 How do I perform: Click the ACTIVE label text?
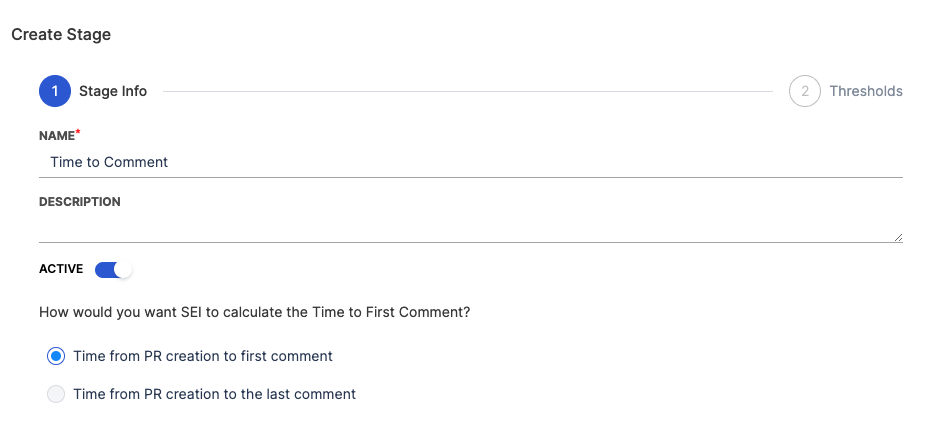[x=61, y=270]
